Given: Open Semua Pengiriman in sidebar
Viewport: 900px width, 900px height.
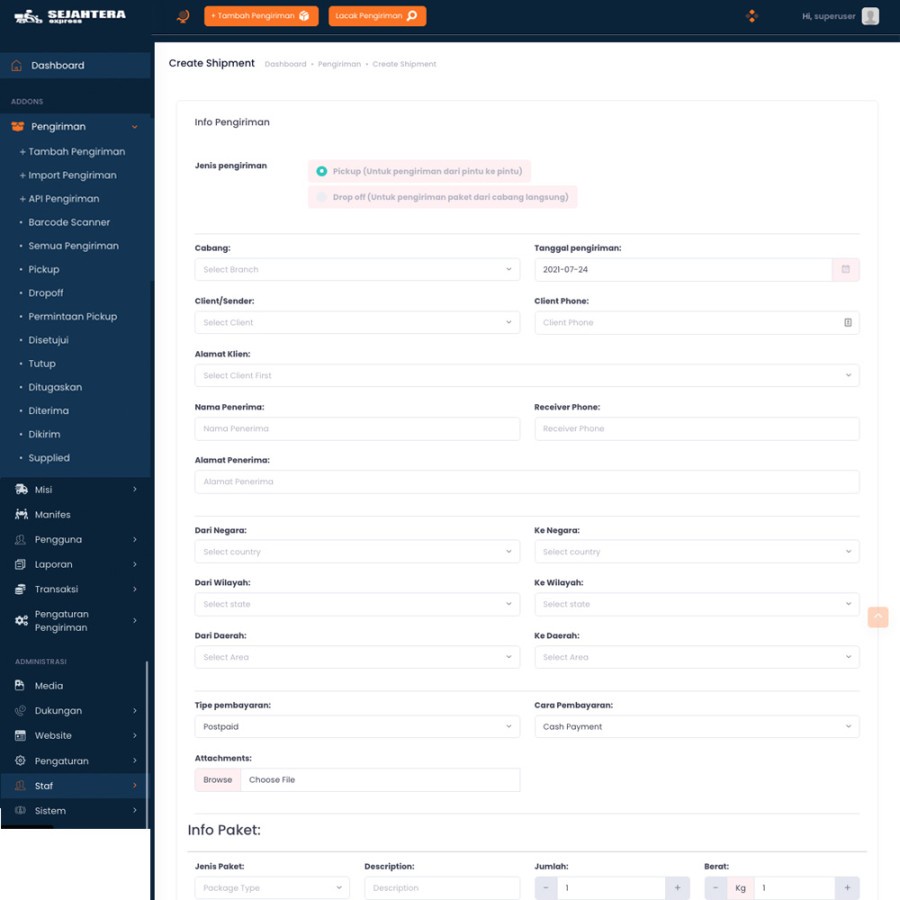Looking at the screenshot, I should (73, 246).
